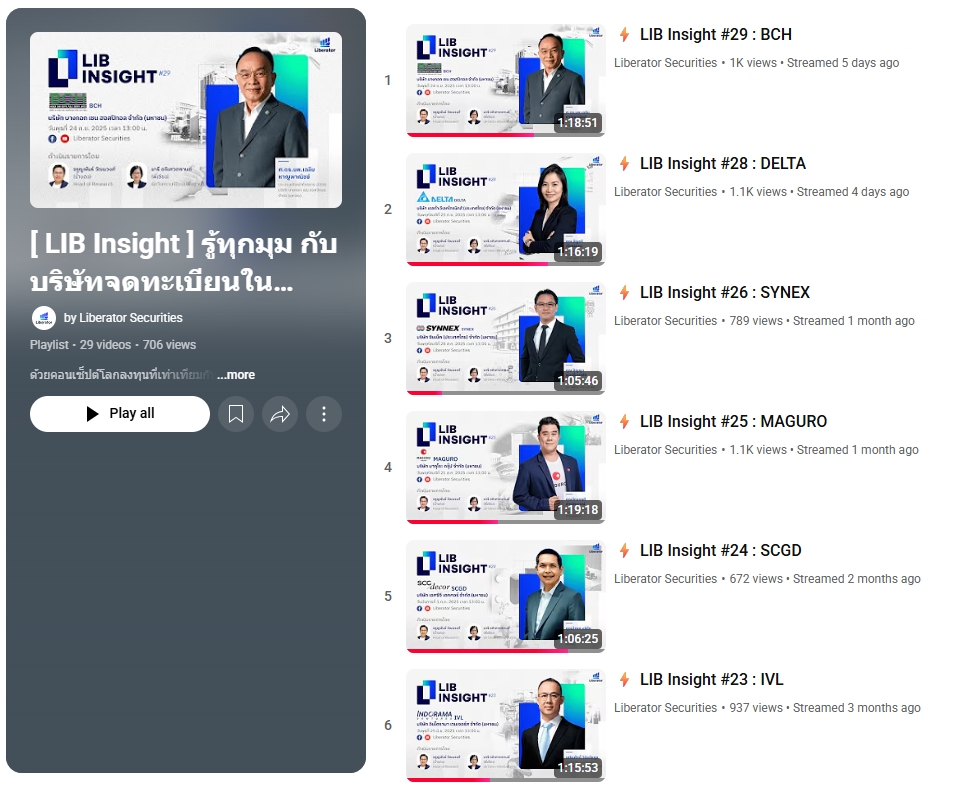
Task: Open video LIB Insight #28 : DELTA title
Action: pyautogui.click(x=723, y=164)
